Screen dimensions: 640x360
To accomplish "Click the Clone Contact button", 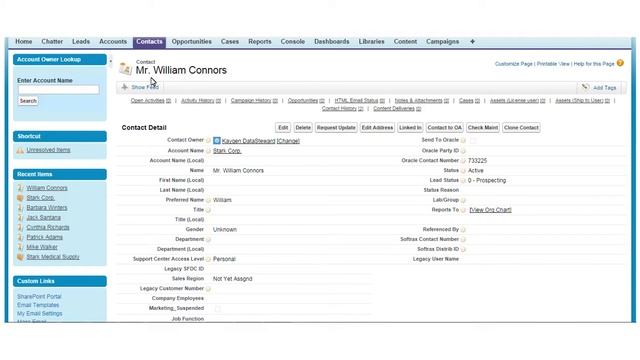I will [521, 128].
